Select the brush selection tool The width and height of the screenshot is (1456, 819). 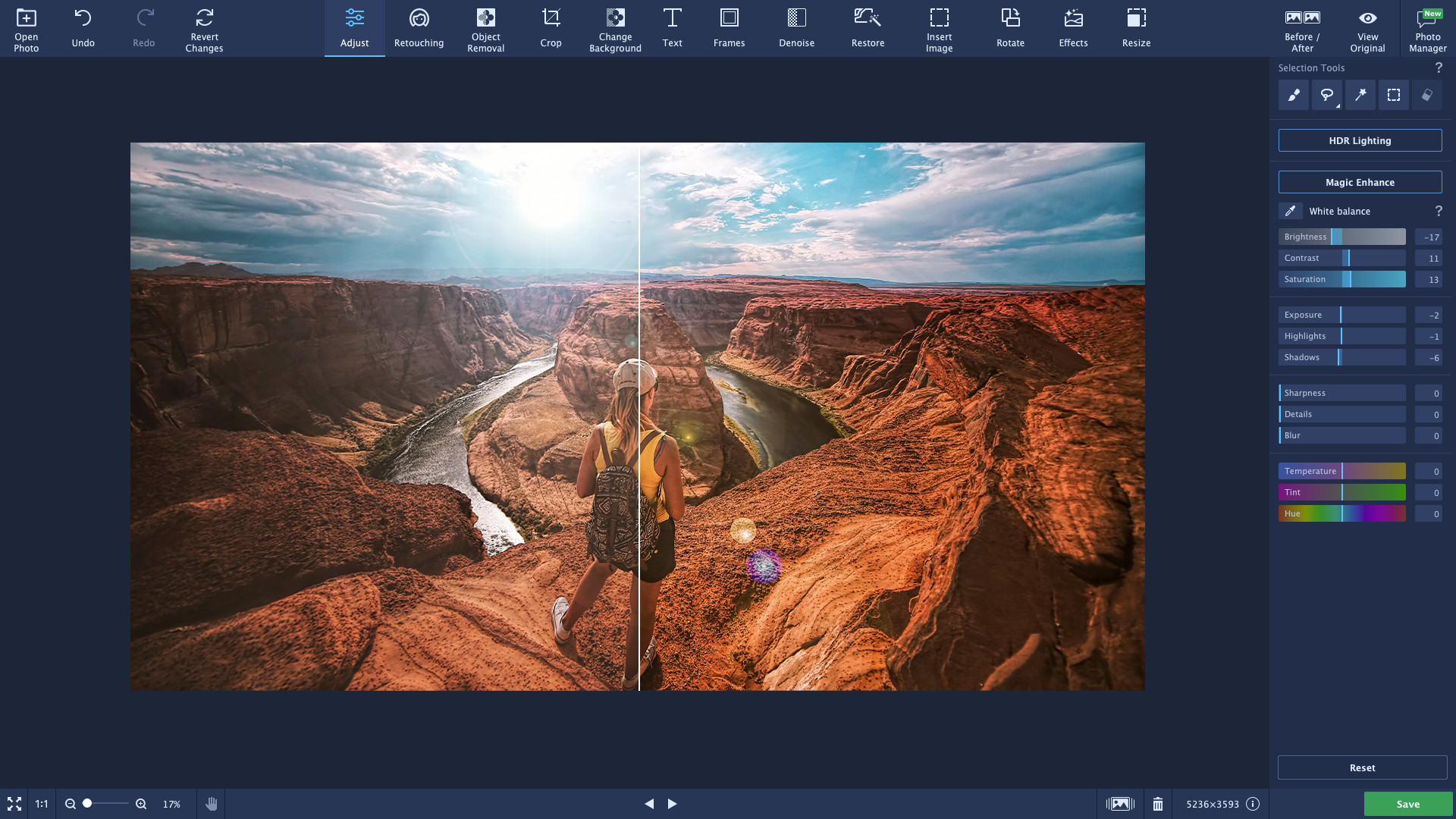tap(1294, 95)
